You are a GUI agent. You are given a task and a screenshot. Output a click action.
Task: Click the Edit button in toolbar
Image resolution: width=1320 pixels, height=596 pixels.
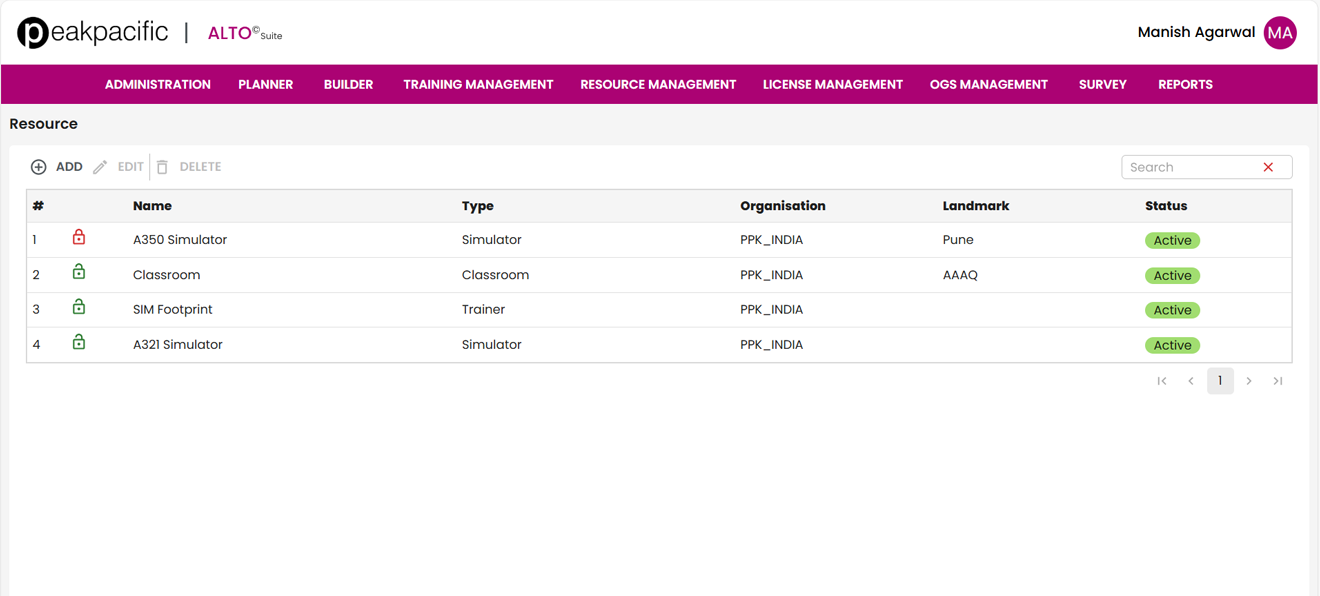pos(119,167)
